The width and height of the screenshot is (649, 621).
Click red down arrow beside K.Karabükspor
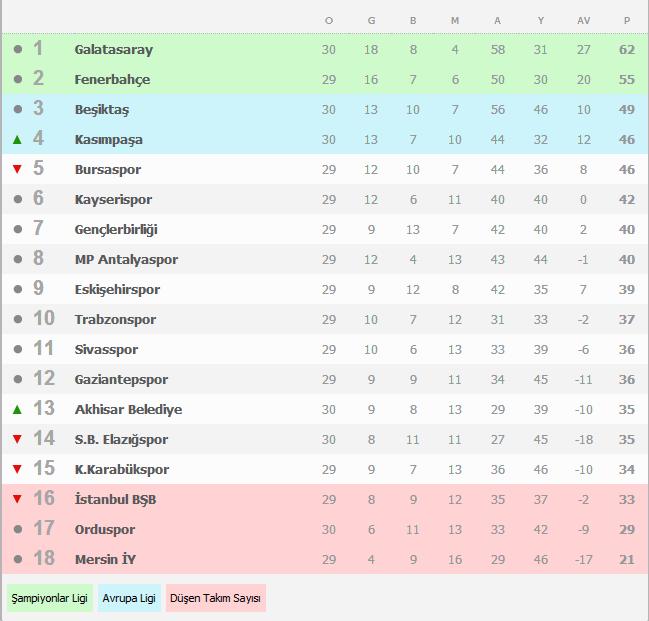tap(17, 470)
